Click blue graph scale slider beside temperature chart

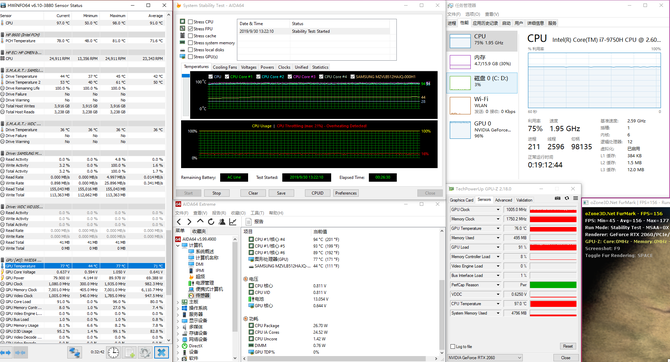[x=185, y=76]
